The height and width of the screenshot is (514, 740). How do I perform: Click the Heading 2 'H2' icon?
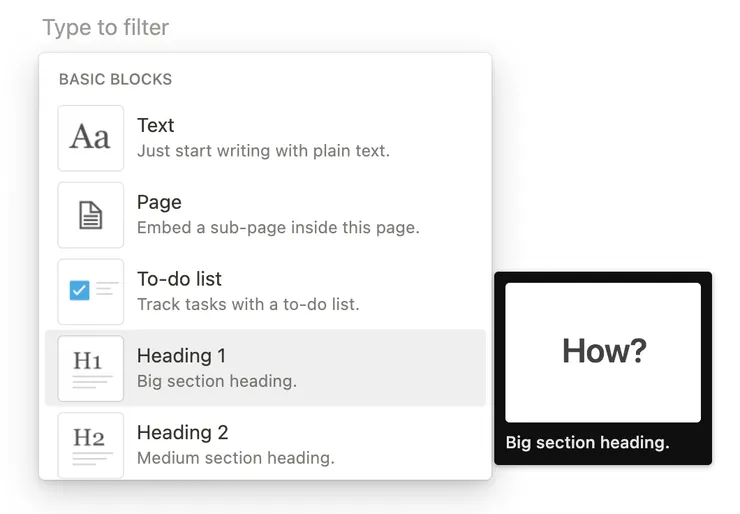click(90, 444)
